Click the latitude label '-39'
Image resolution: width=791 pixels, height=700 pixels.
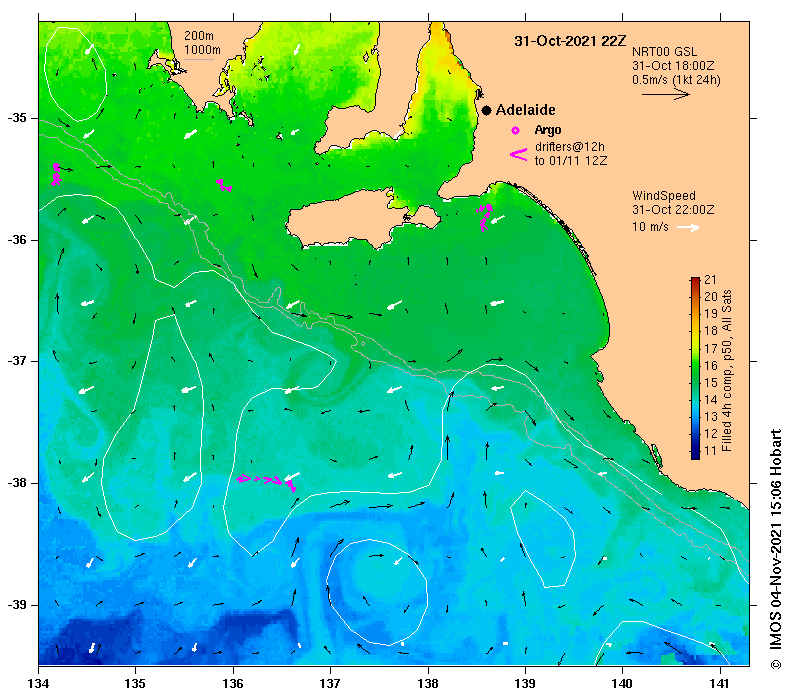18,604
